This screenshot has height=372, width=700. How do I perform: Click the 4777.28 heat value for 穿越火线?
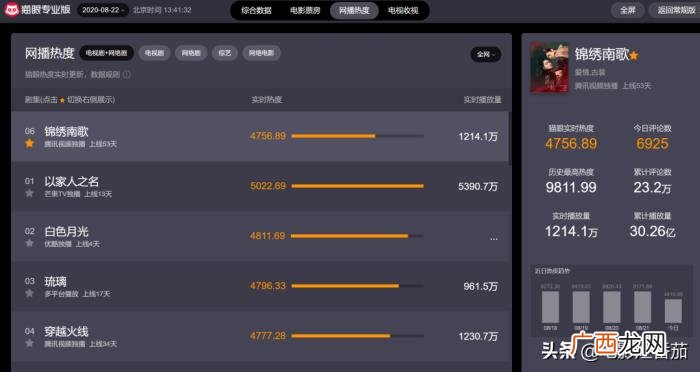click(267, 336)
